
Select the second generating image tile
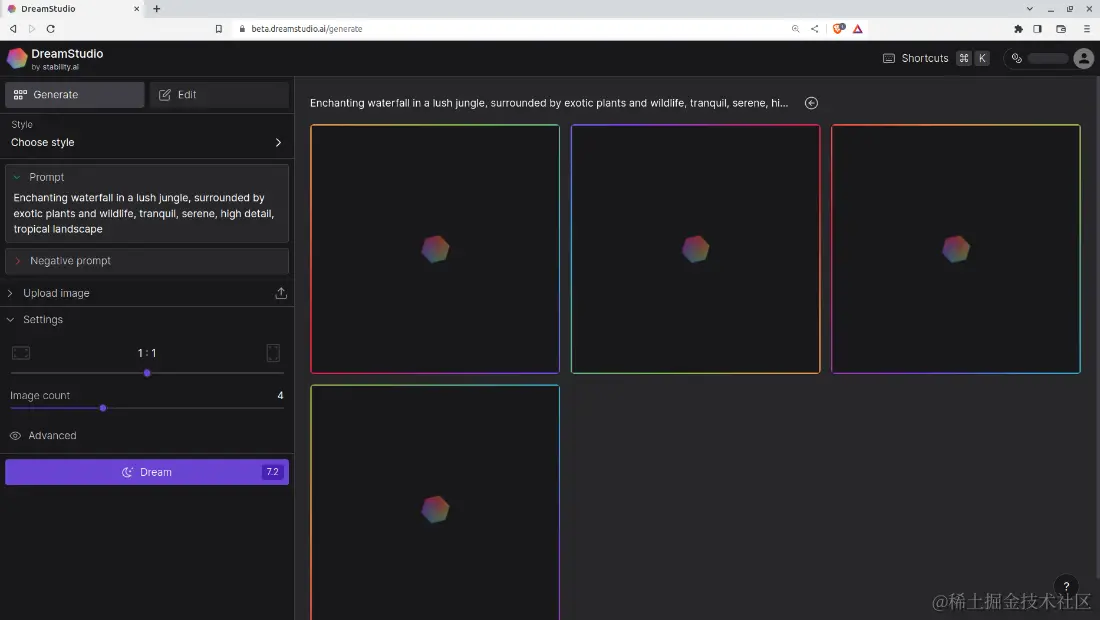[695, 249]
